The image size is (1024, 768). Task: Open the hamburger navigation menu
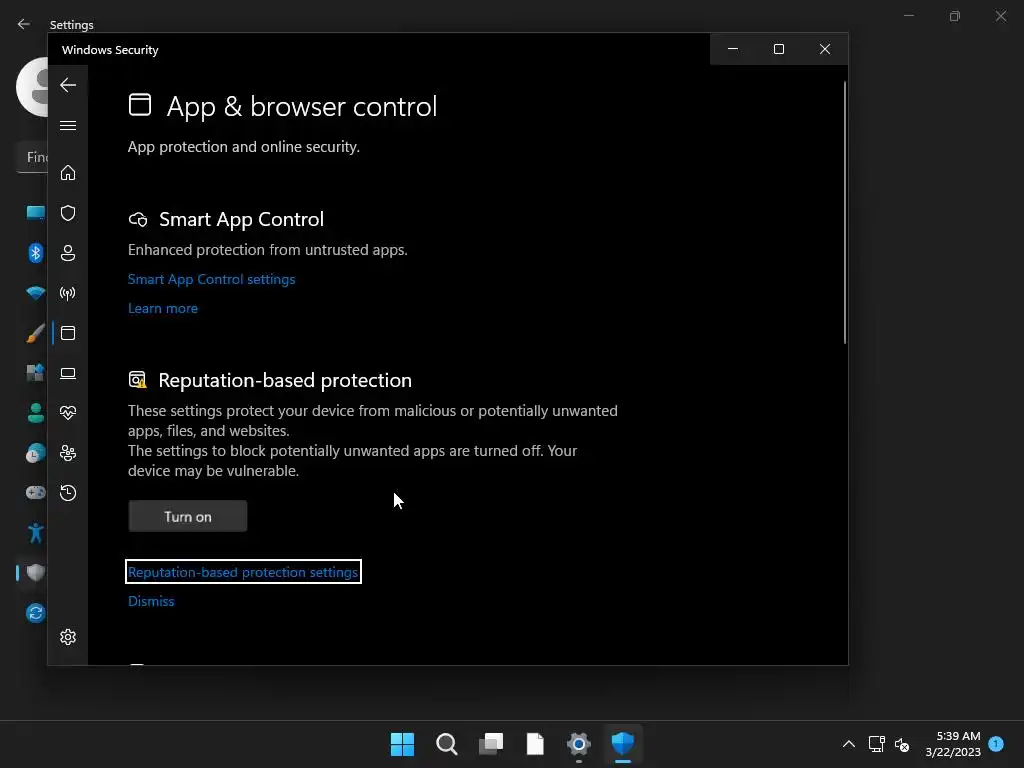(68, 125)
